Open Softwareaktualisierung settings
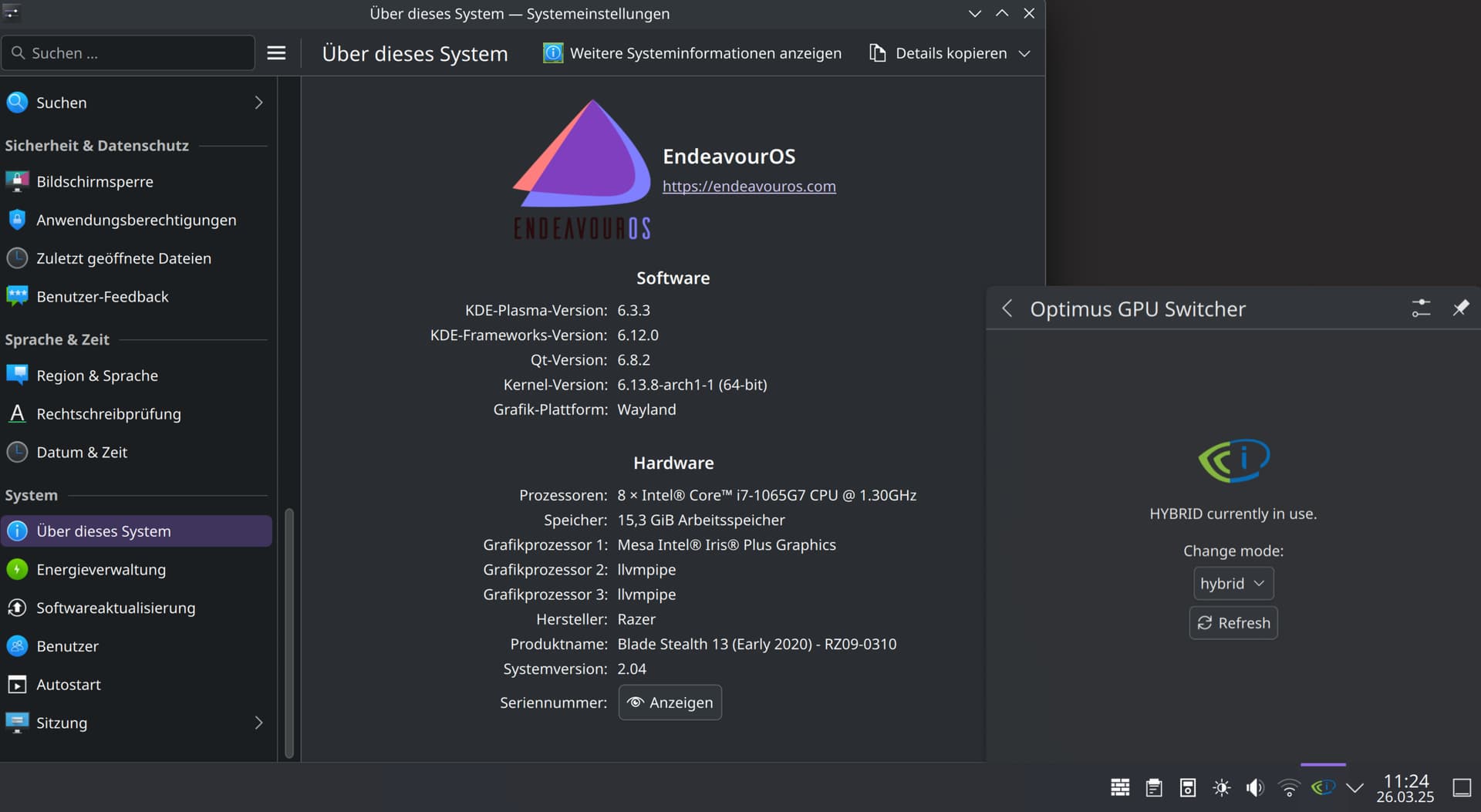This screenshot has height=812, width=1481. [x=136, y=608]
